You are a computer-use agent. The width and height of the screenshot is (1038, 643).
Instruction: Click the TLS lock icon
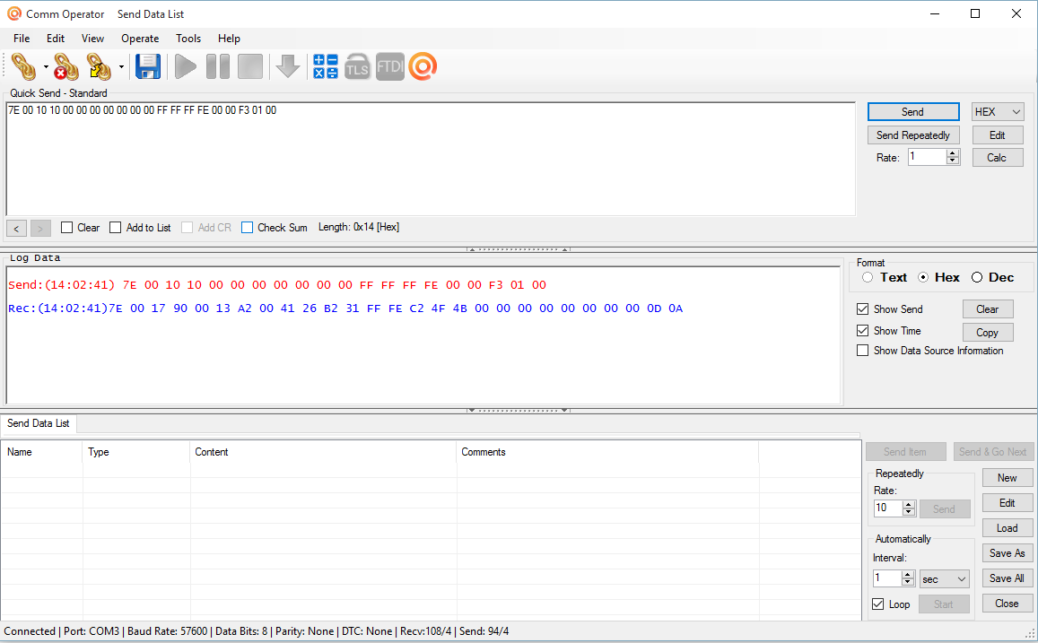coord(357,67)
